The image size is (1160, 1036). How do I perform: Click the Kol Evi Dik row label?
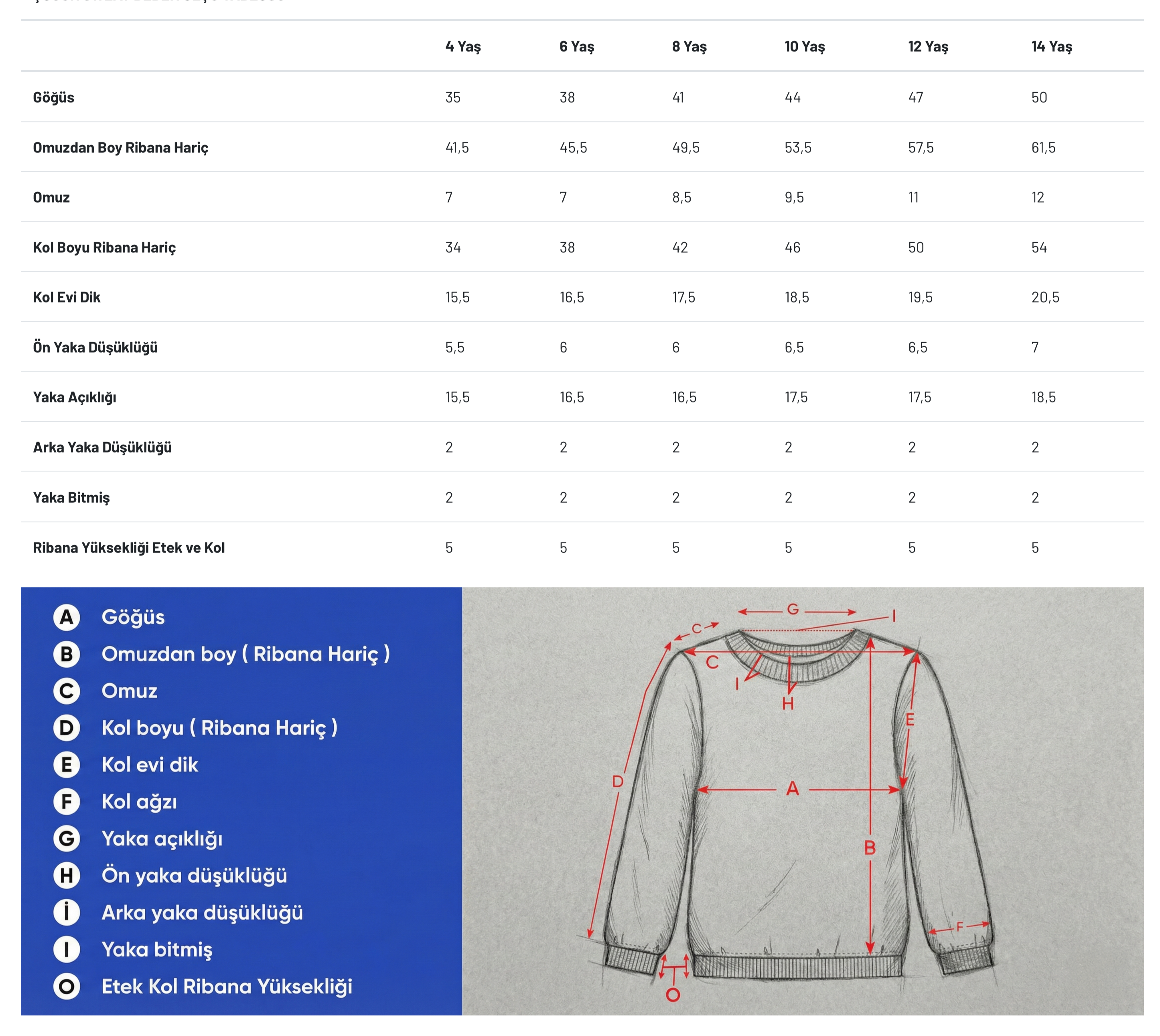tap(67, 297)
